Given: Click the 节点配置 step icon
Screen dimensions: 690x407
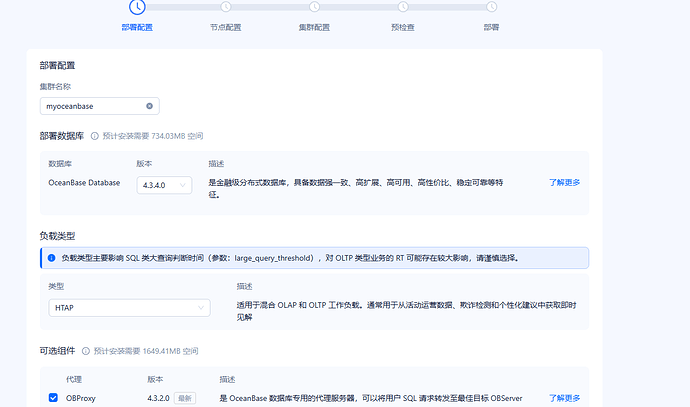Looking at the screenshot, I should coord(226,7).
